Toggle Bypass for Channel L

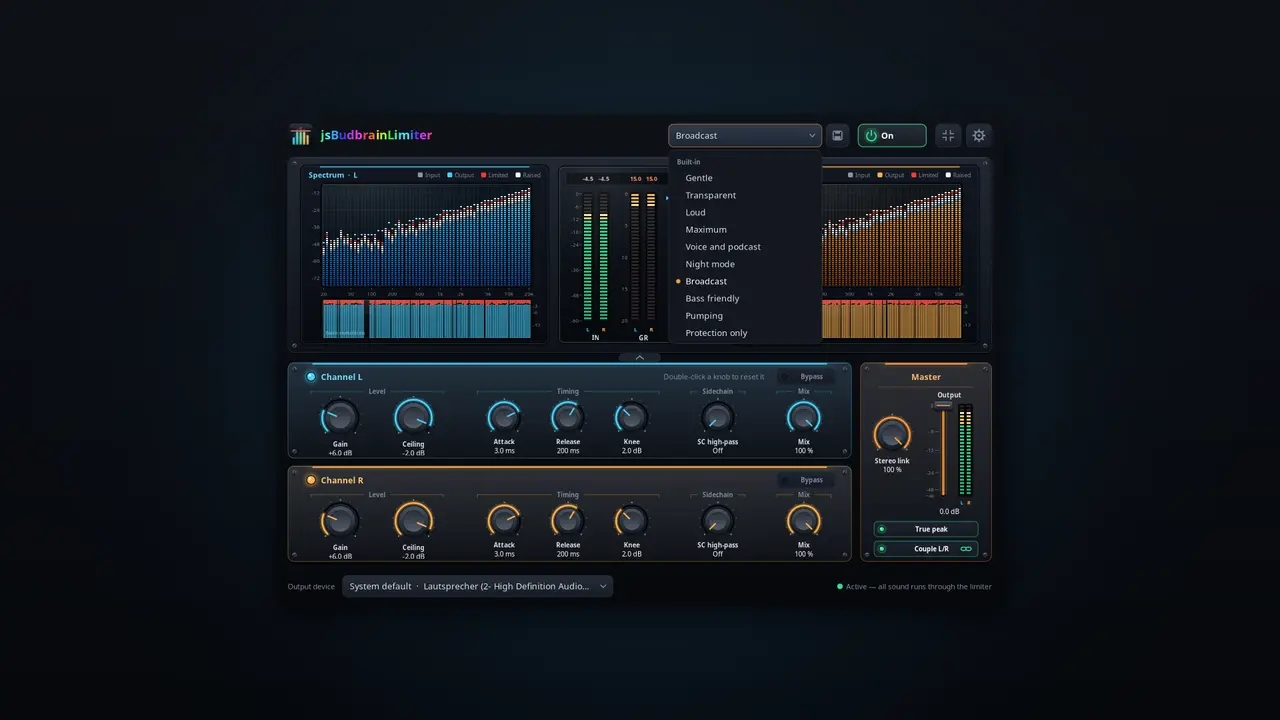coord(806,377)
